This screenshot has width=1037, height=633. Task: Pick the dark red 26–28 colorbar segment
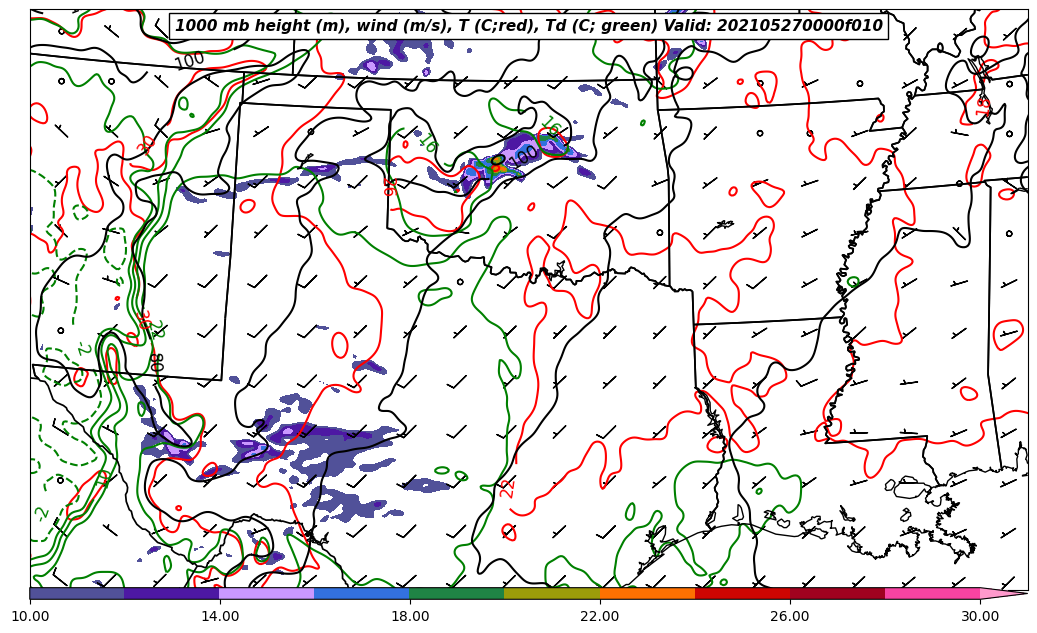click(837, 593)
